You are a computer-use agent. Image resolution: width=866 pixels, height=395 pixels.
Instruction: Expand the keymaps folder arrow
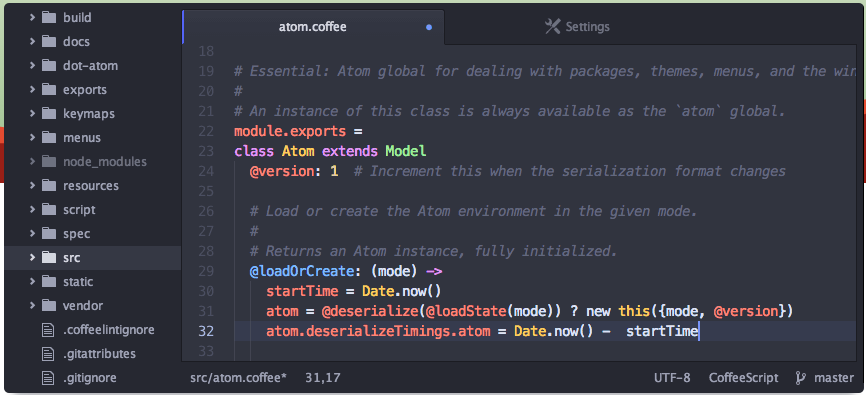(x=32, y=114)
